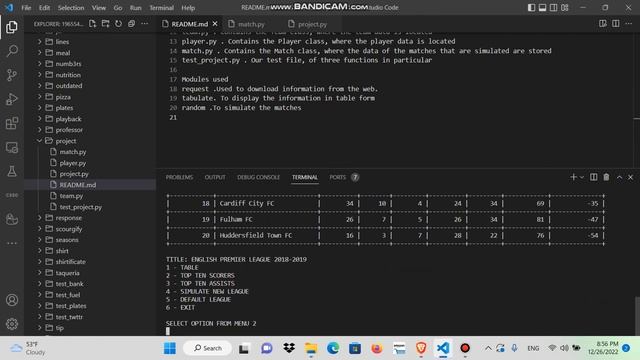Open Microsoft Edge from the taskbar
Viewport: 640px width, 360px height.
click(333, 348)
